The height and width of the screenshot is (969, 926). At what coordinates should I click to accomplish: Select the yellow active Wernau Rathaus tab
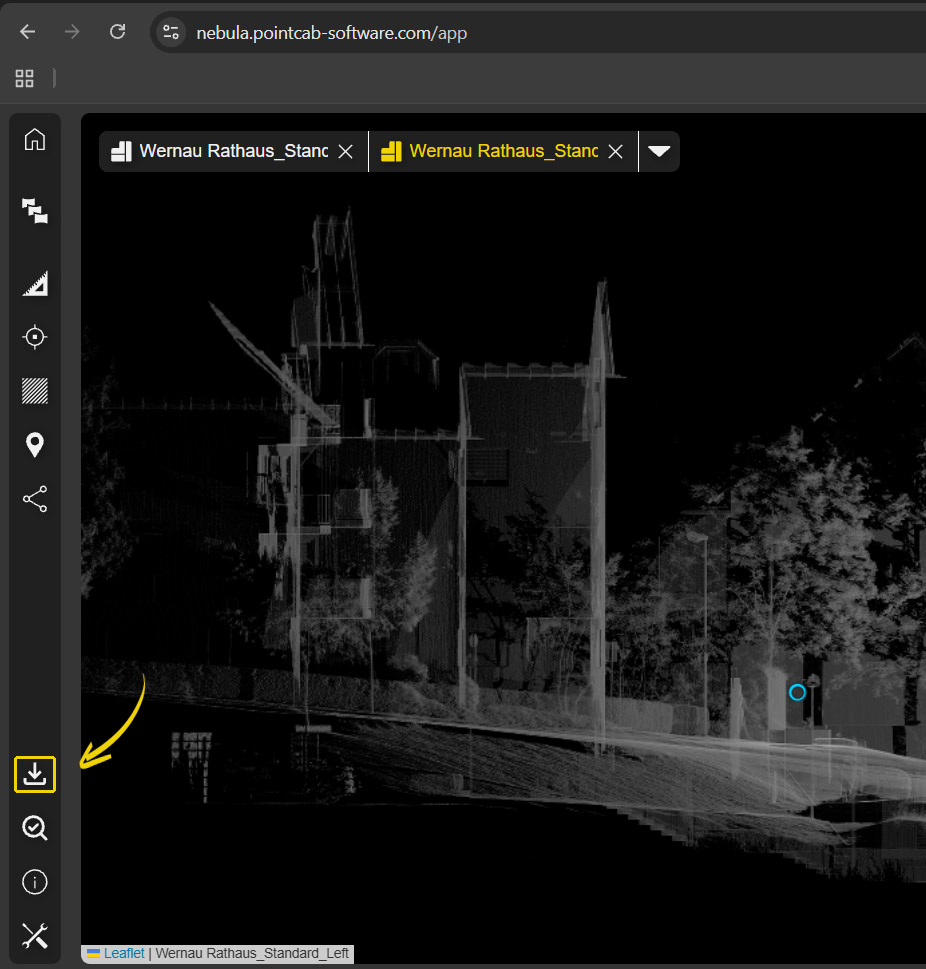(x=502, y=151)
